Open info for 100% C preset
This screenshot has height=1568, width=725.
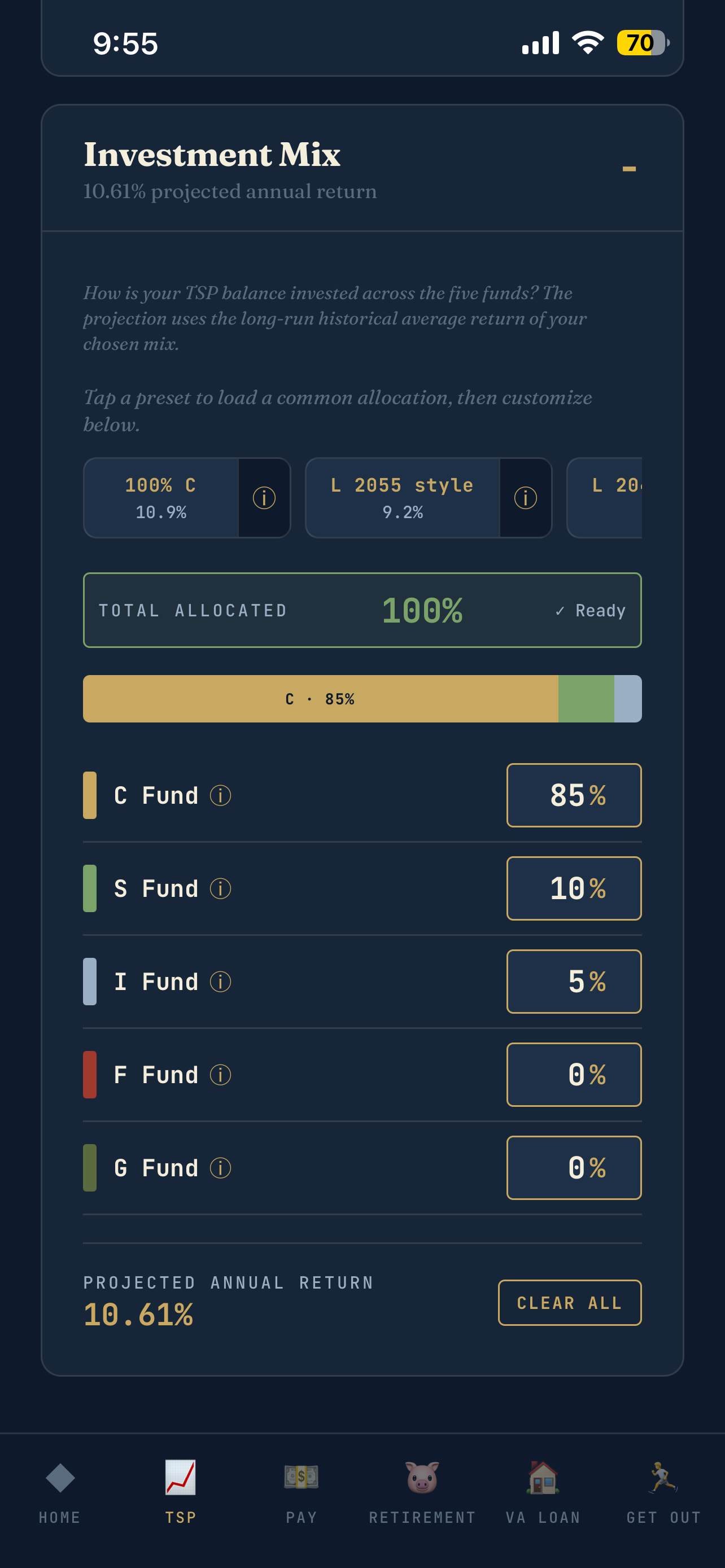point(264,498)
